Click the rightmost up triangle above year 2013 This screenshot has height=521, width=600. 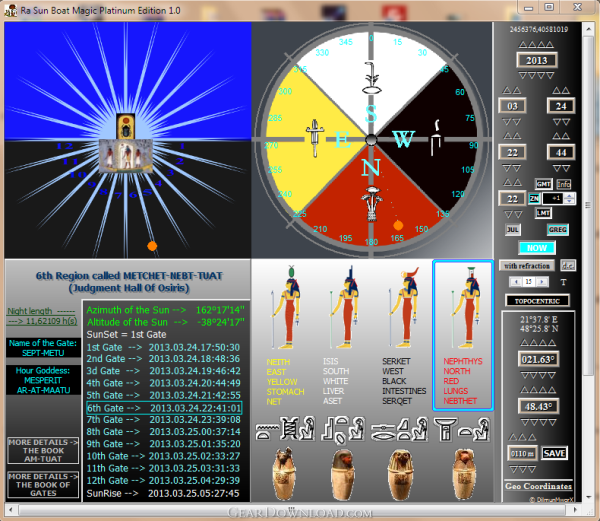(x=550, y=45)
